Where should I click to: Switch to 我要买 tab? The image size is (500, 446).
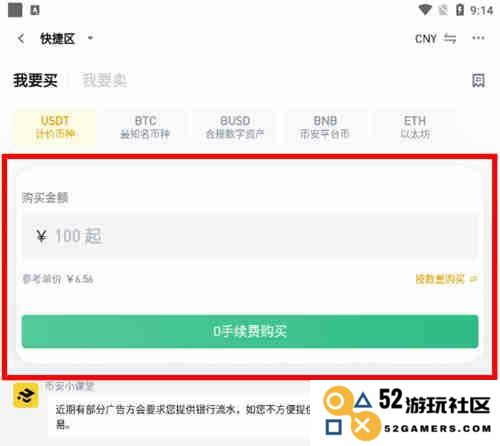click(x=35, y=80)
